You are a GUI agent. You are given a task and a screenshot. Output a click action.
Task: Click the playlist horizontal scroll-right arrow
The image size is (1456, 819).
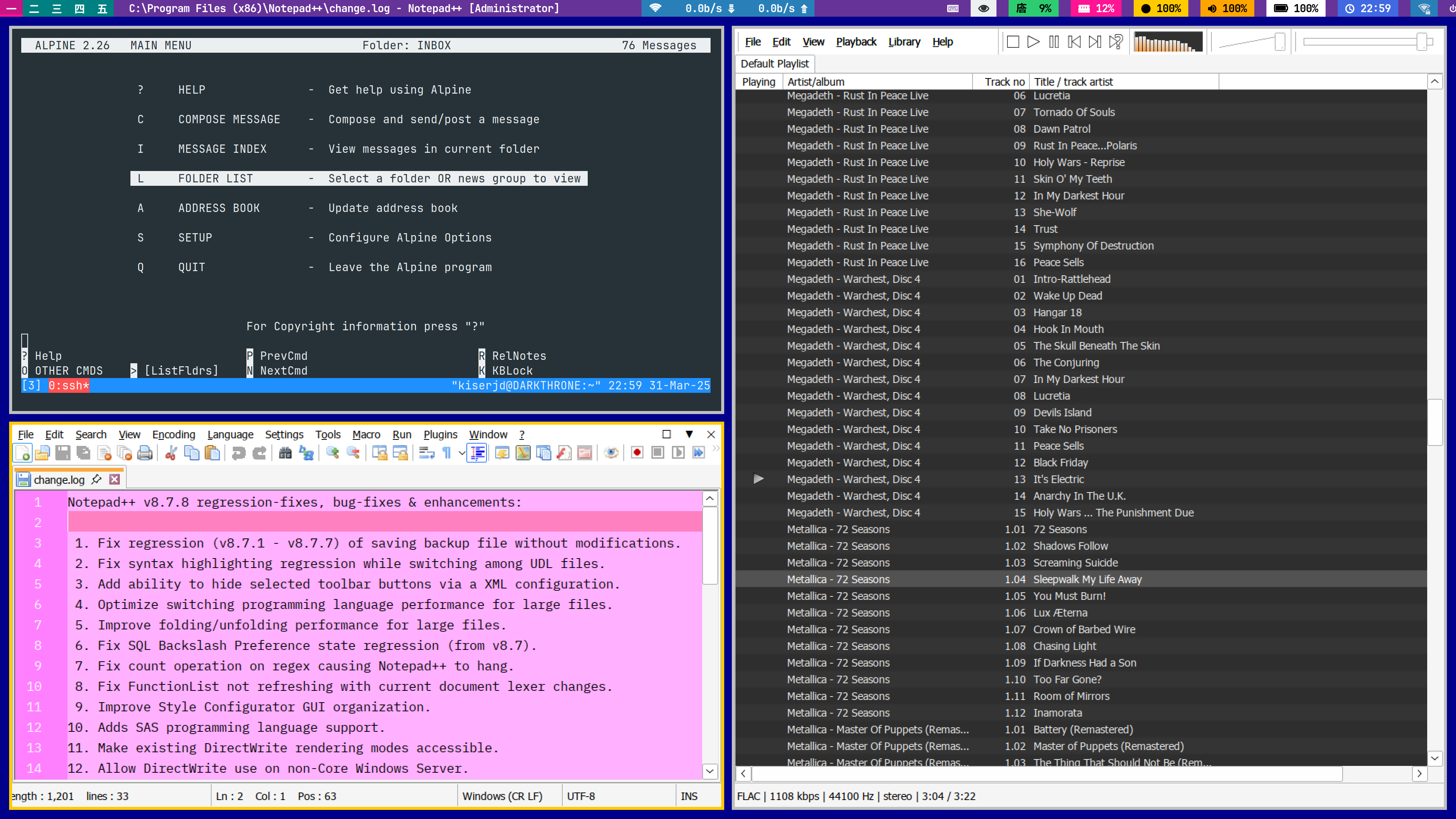(x=1419, y=774)
